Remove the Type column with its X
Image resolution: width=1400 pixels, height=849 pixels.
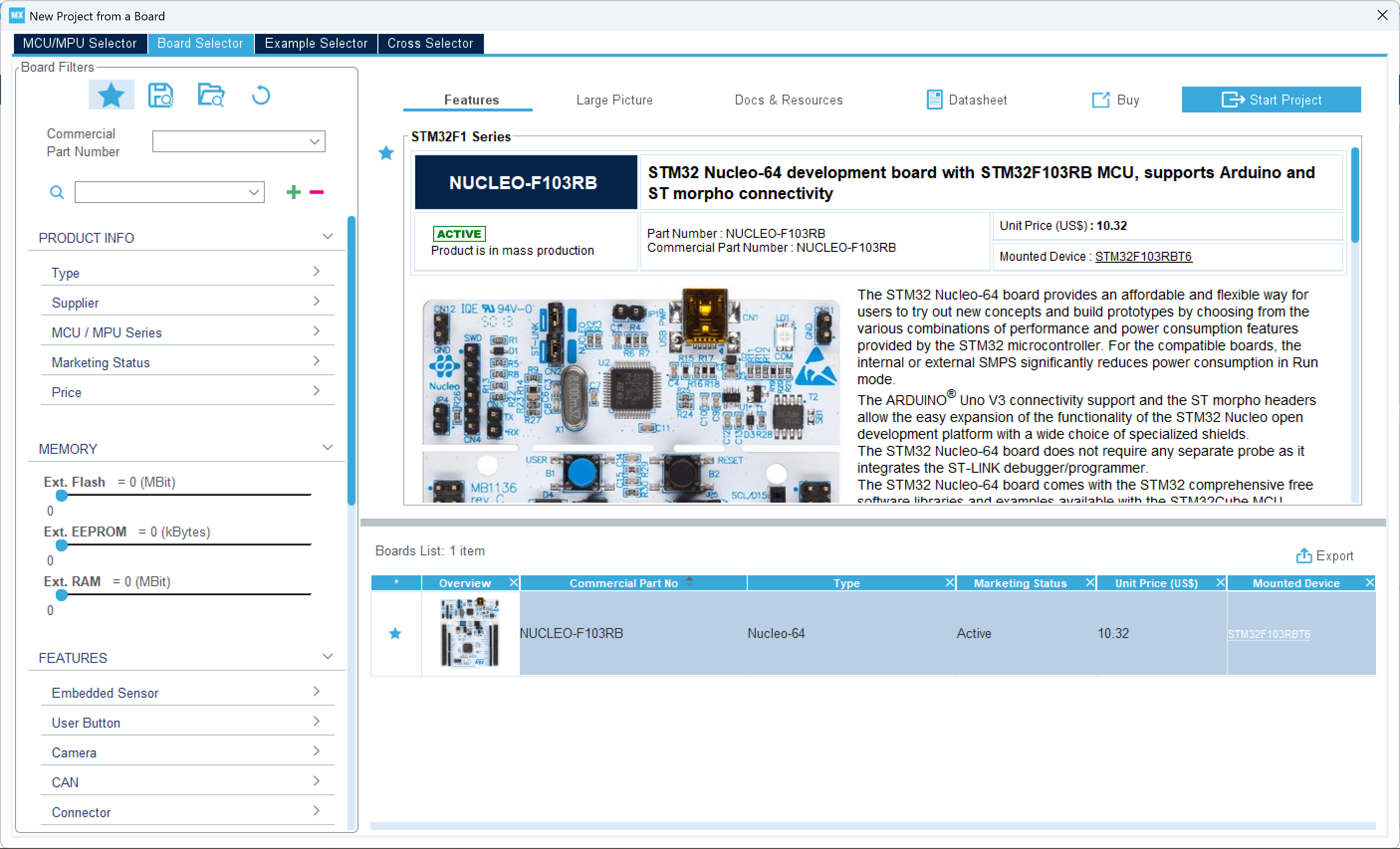click(x=949, y=582)
